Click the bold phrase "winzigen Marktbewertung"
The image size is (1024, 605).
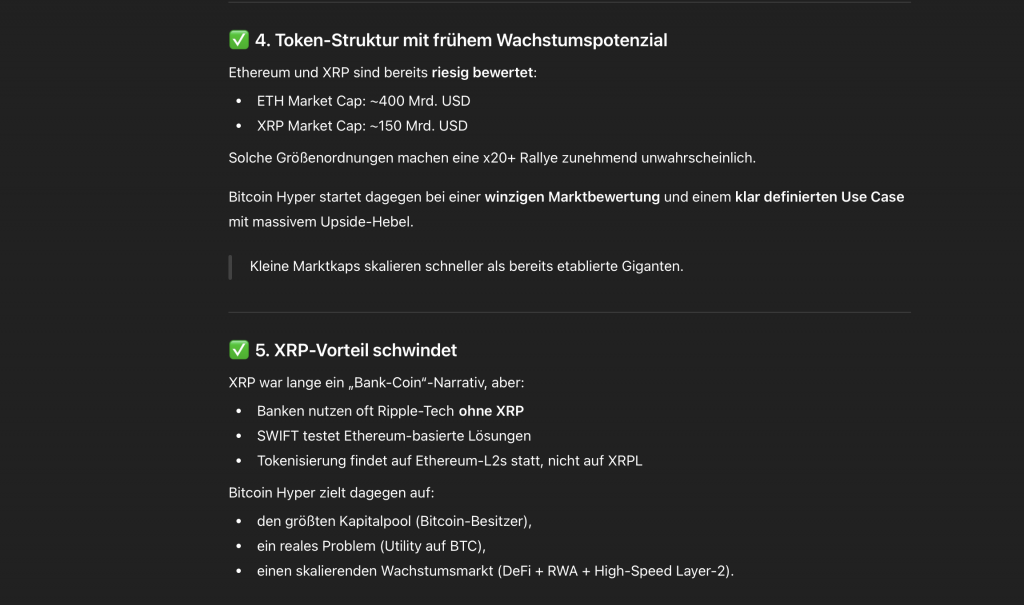point(572,197)
